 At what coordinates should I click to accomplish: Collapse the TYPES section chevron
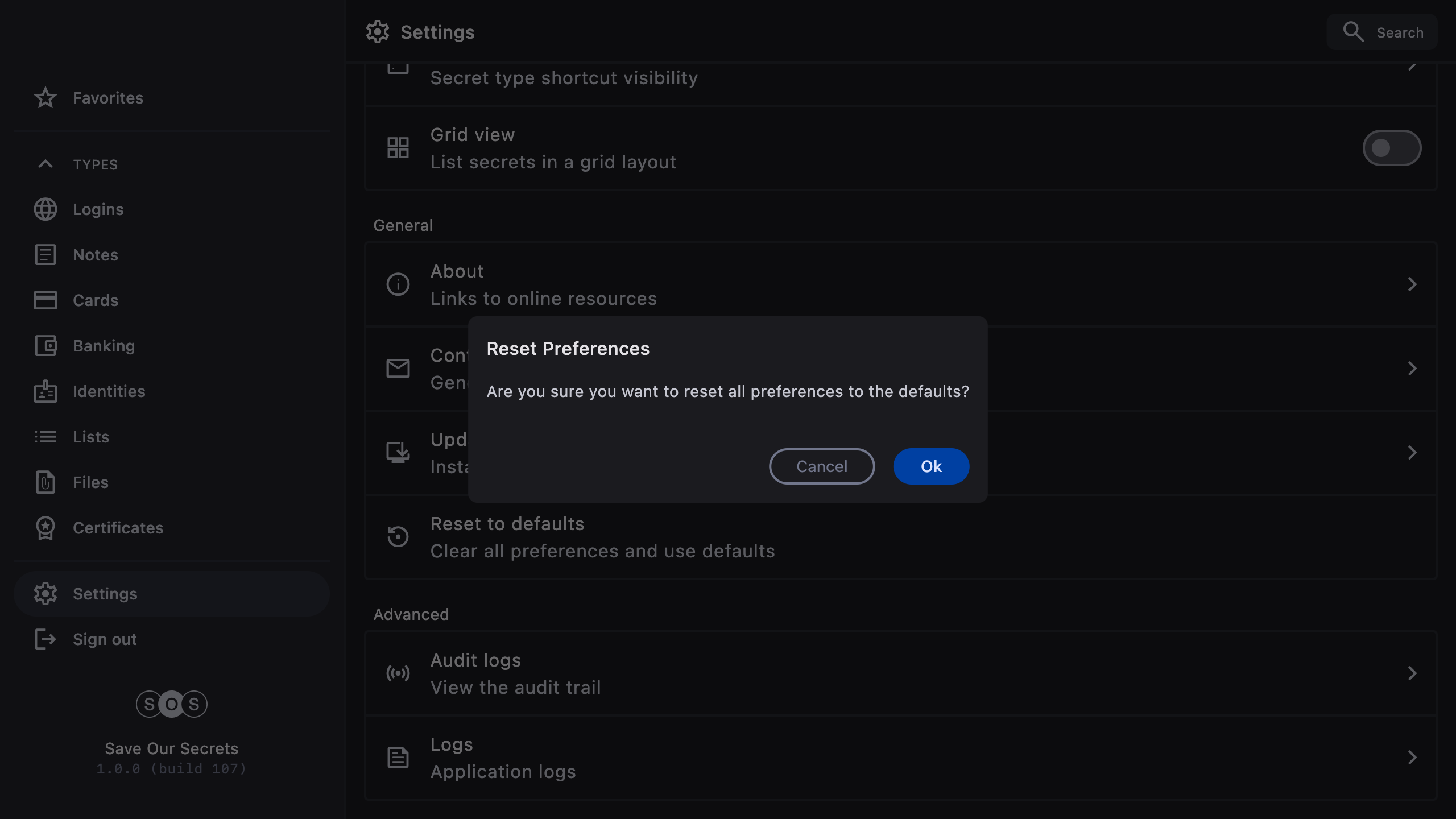click(x=45, y=164)
